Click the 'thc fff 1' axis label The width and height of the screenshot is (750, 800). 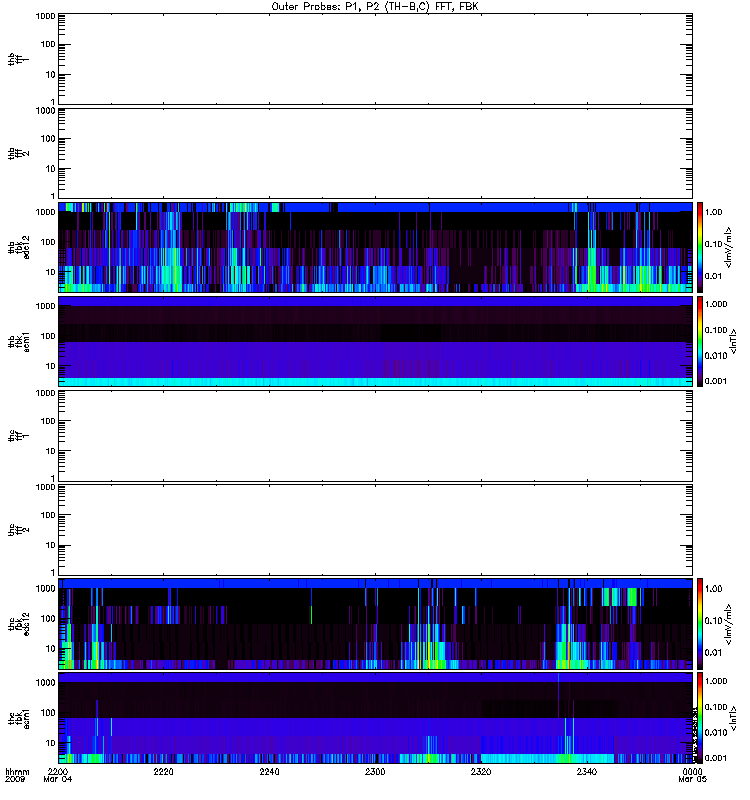coord(19,436)
